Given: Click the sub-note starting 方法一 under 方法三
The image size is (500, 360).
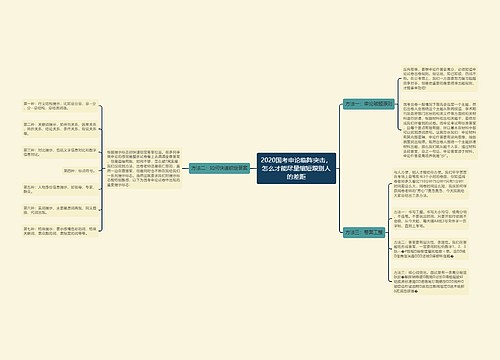Looking at the screenshot, I should click(x=430, y=219).
